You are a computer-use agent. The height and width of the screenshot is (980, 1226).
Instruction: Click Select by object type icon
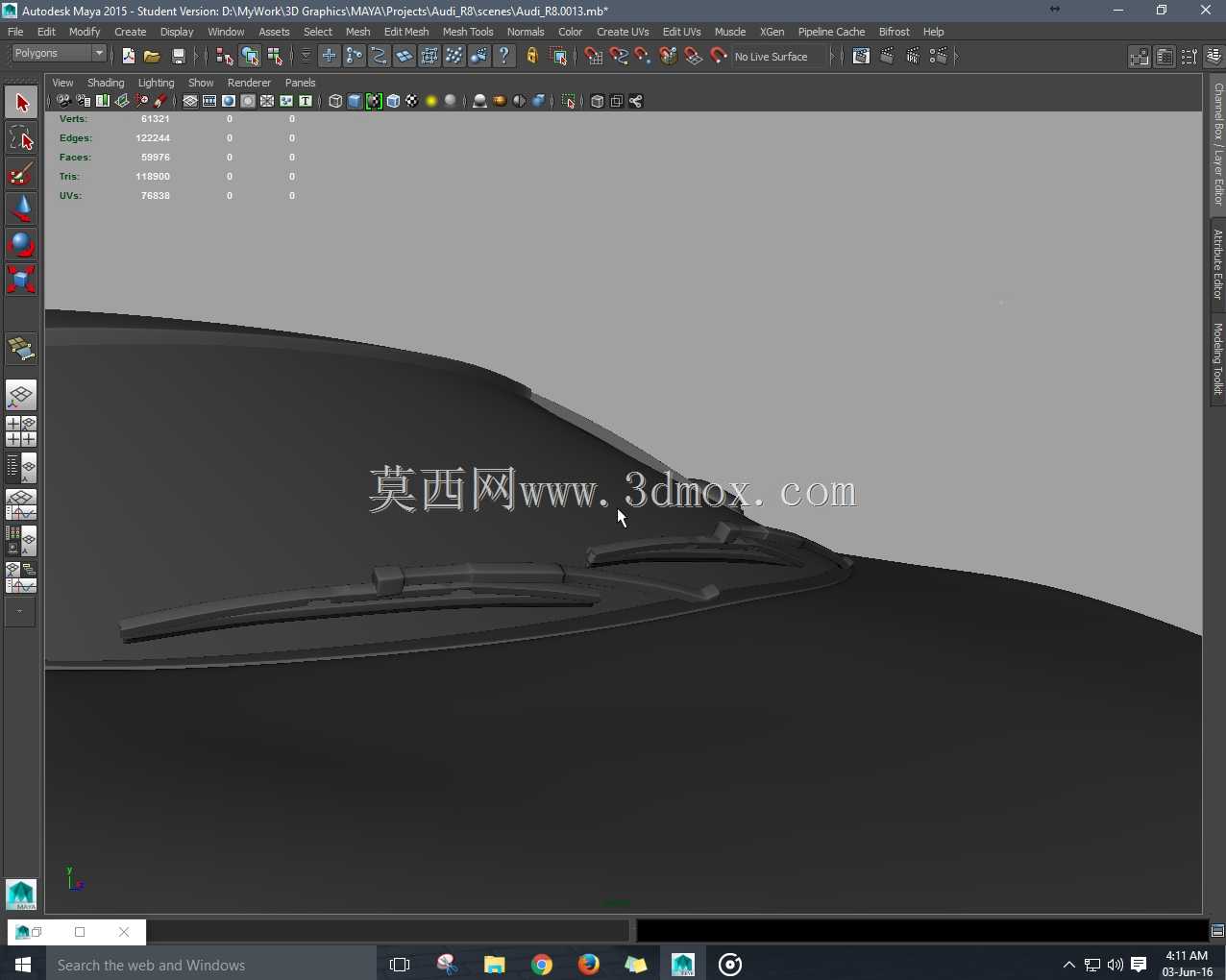250,57
